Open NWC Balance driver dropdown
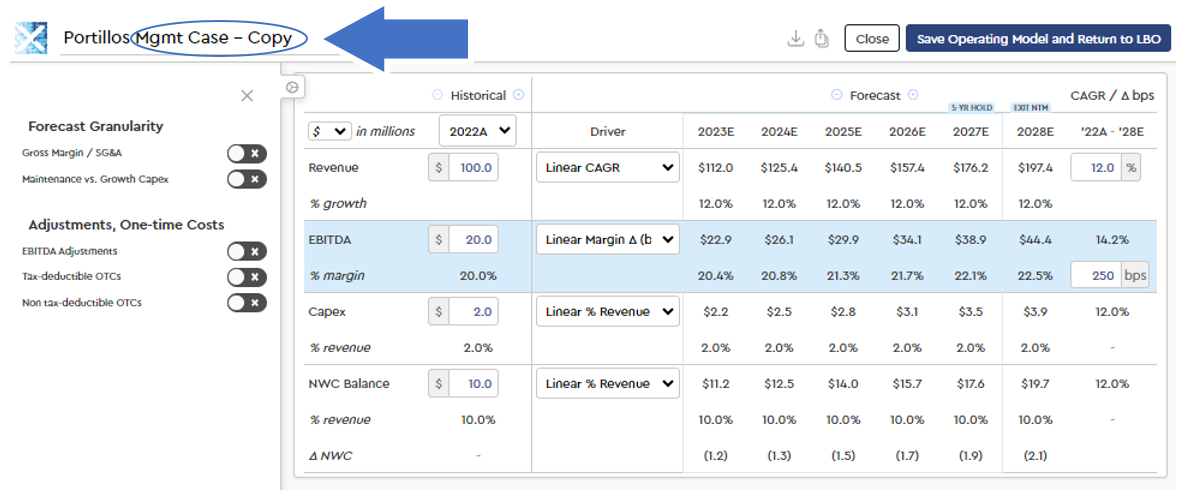This screenshot has width=1187, height=503. click(x=608, y=383)
